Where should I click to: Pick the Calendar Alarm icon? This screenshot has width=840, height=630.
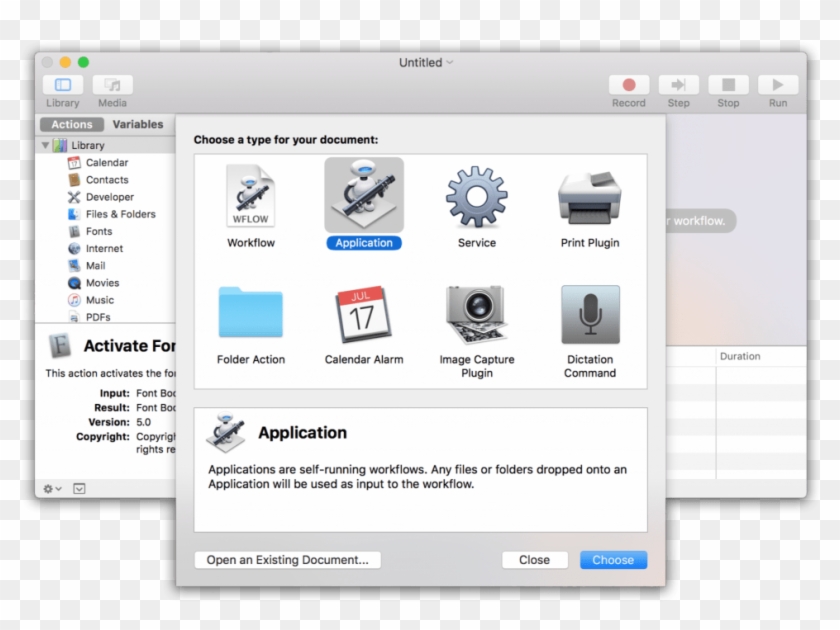pos(363,312)
